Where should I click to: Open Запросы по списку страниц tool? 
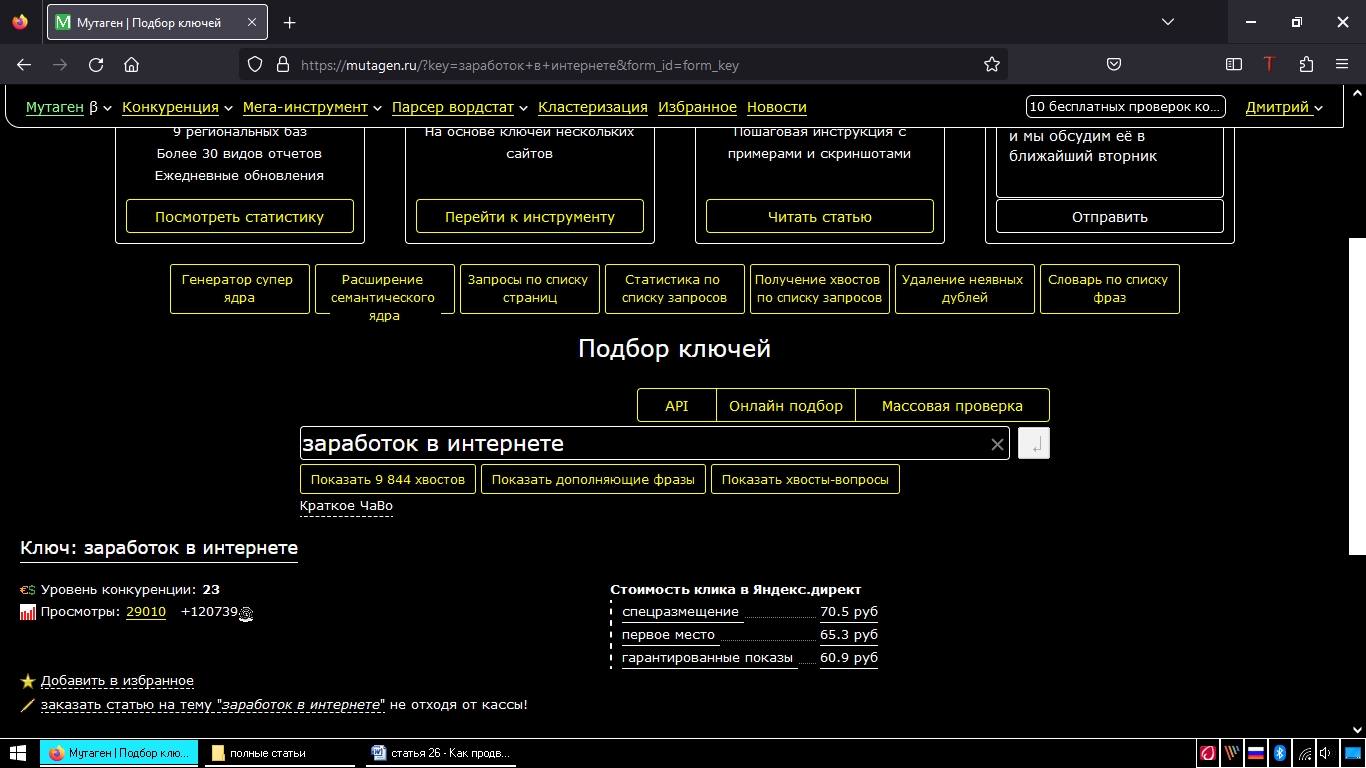(530, 289)
